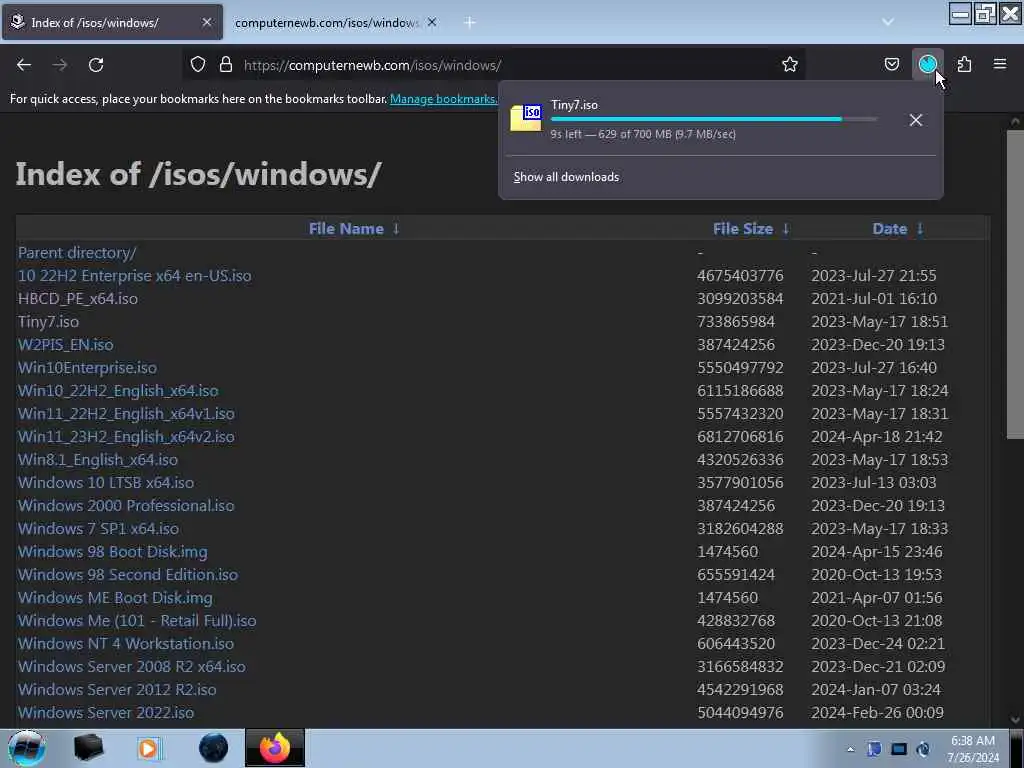Click the speaker volume tray icon
Screen dimensions: 1024x768
coord(923,749)
